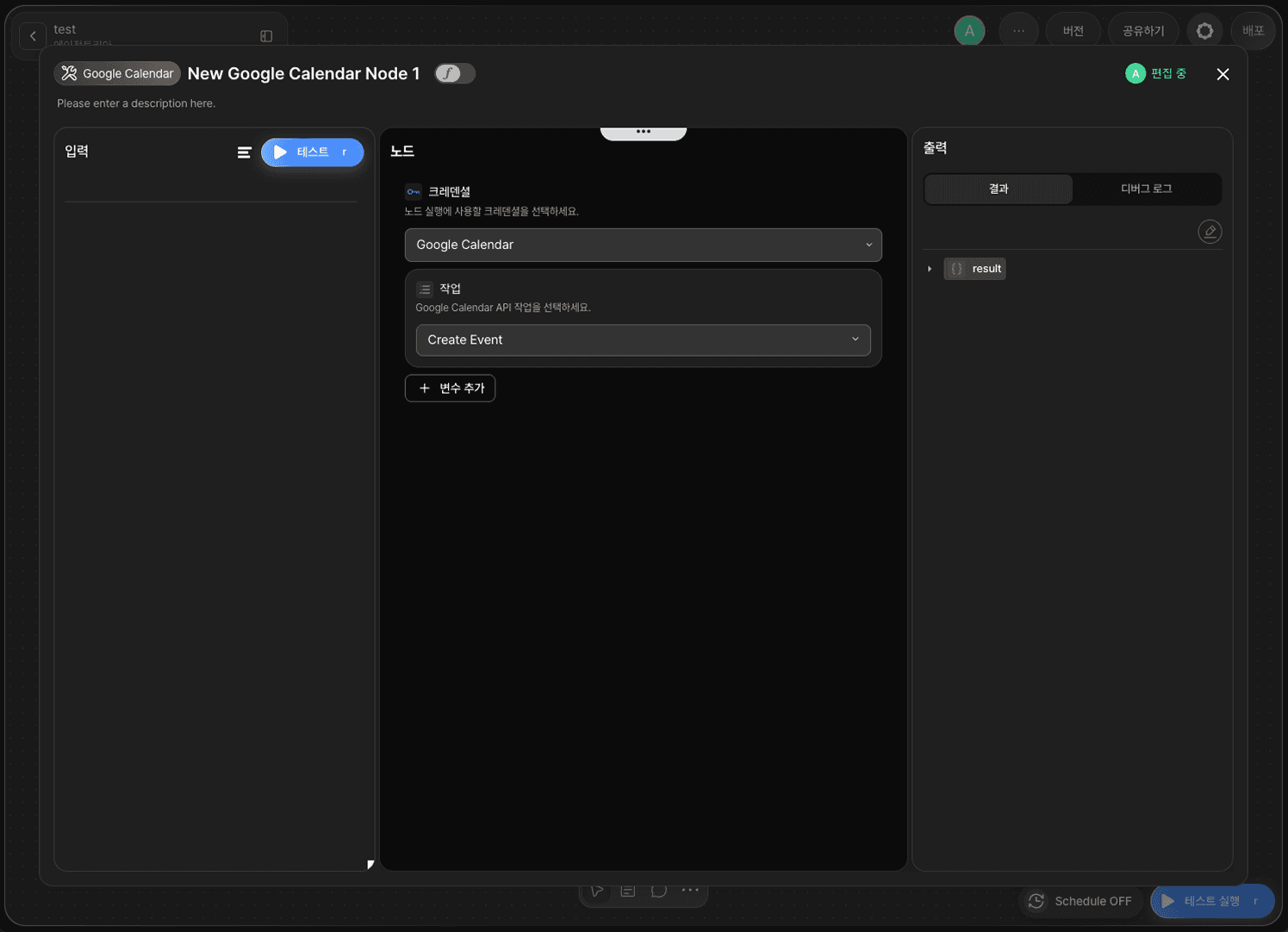Screen dimensions: 1288x932
Task: Toggle the function switch beside the node title
Action: pos(455,73)
